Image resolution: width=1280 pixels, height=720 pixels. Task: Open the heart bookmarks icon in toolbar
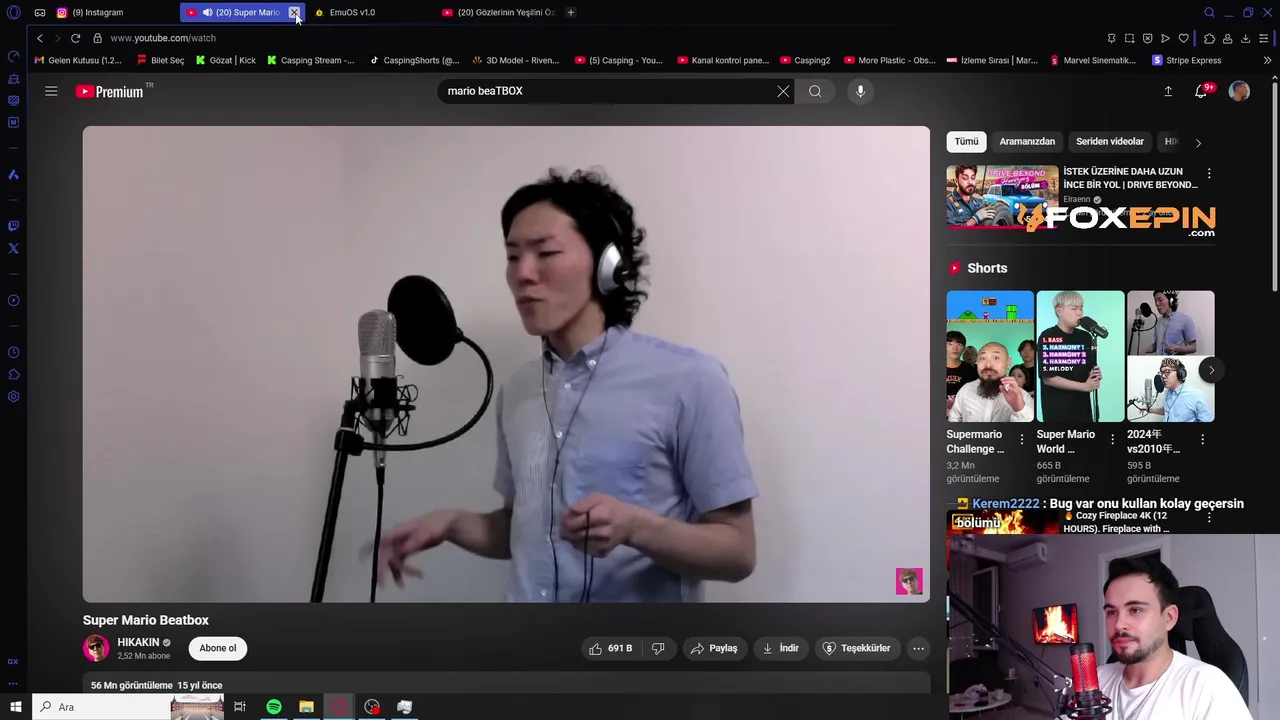(x=1184, y=38)
